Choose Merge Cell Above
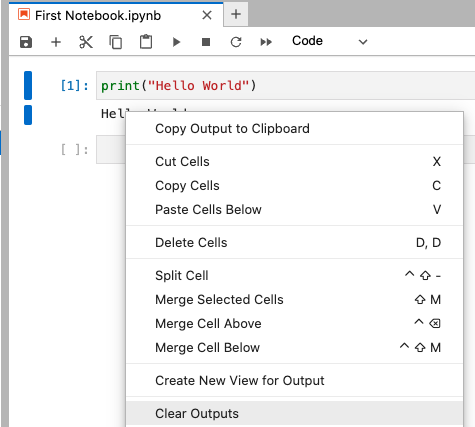Image resolution: width=475 pixels, height=427 pixels. (295, 324)
